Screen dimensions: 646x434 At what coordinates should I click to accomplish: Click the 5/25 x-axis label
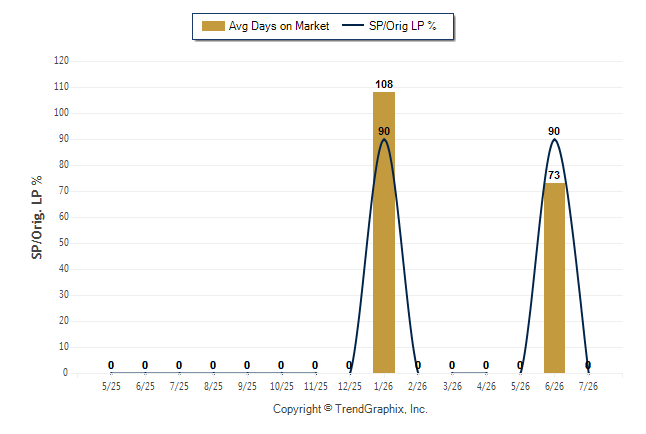pyautogui.click(x=111, y=386)
